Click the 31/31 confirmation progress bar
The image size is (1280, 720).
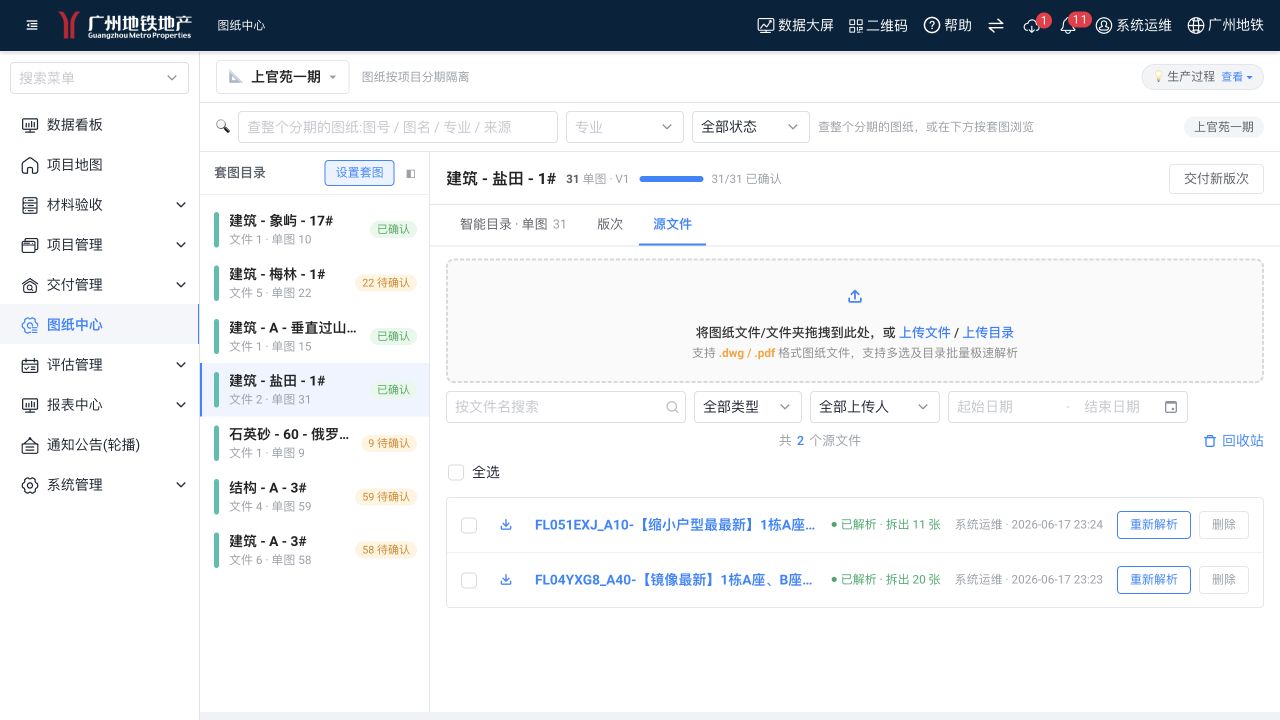(x=671, y=179)
